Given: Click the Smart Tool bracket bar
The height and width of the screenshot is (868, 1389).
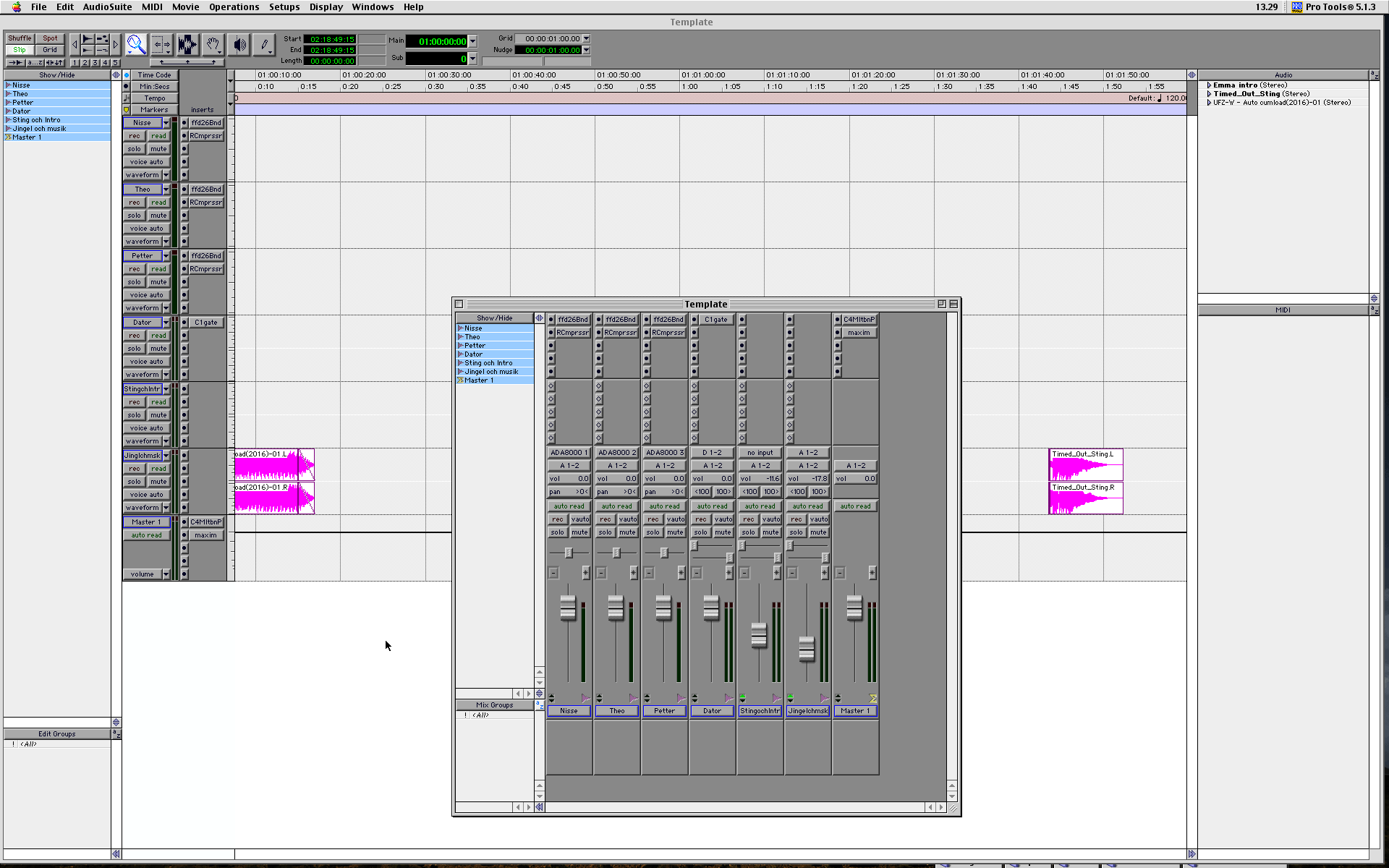Looking at the screenshot, I should pos(187,62).
